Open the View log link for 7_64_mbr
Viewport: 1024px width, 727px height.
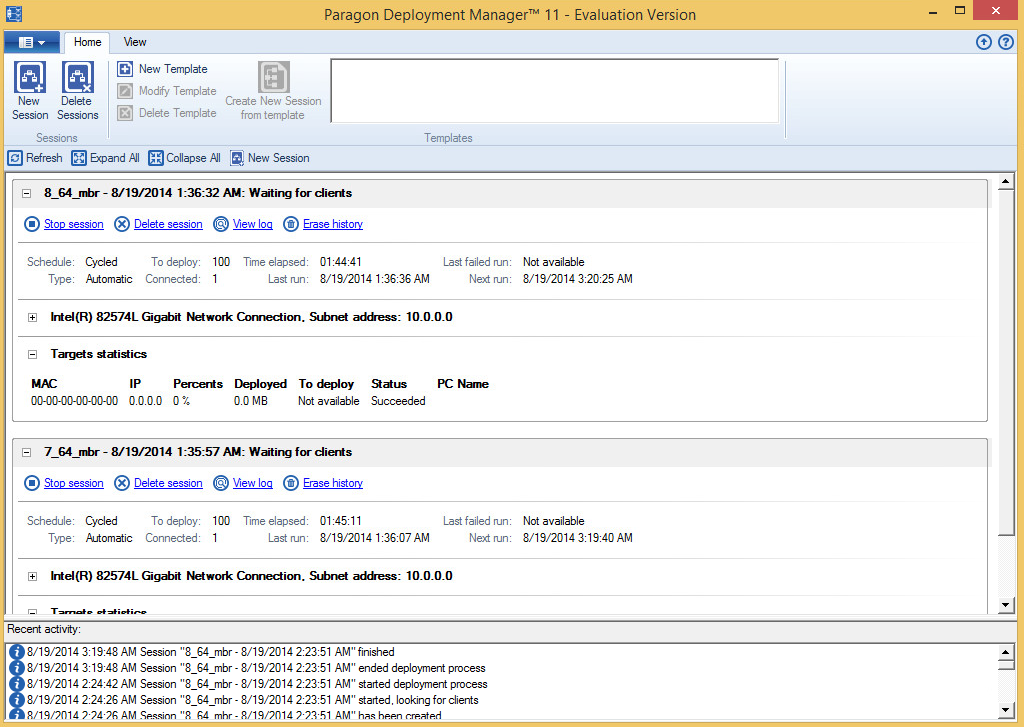click(253, 483)
